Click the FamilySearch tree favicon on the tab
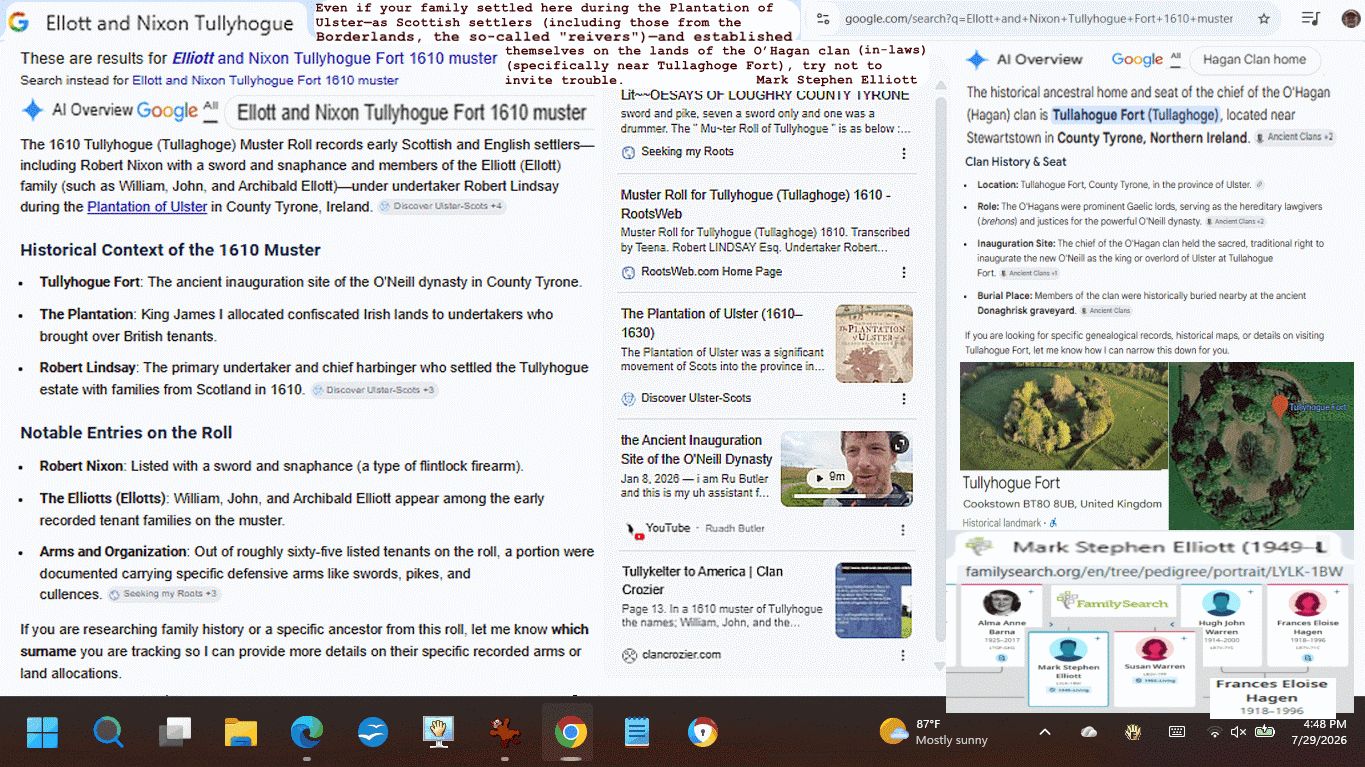 (979, 547)
